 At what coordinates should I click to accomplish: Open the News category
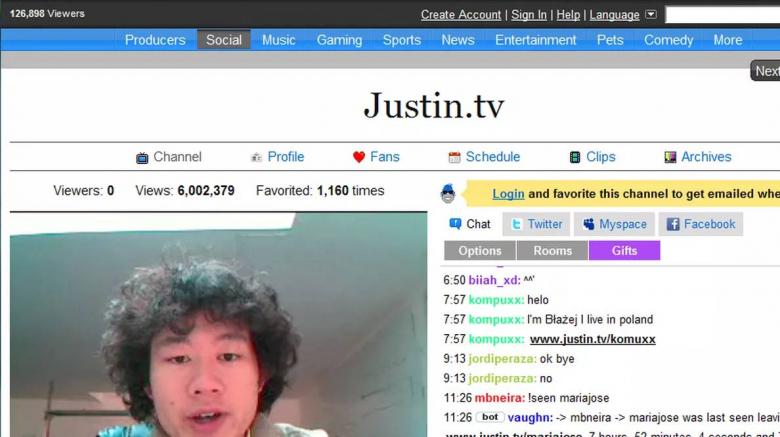[x=458, y=40]
